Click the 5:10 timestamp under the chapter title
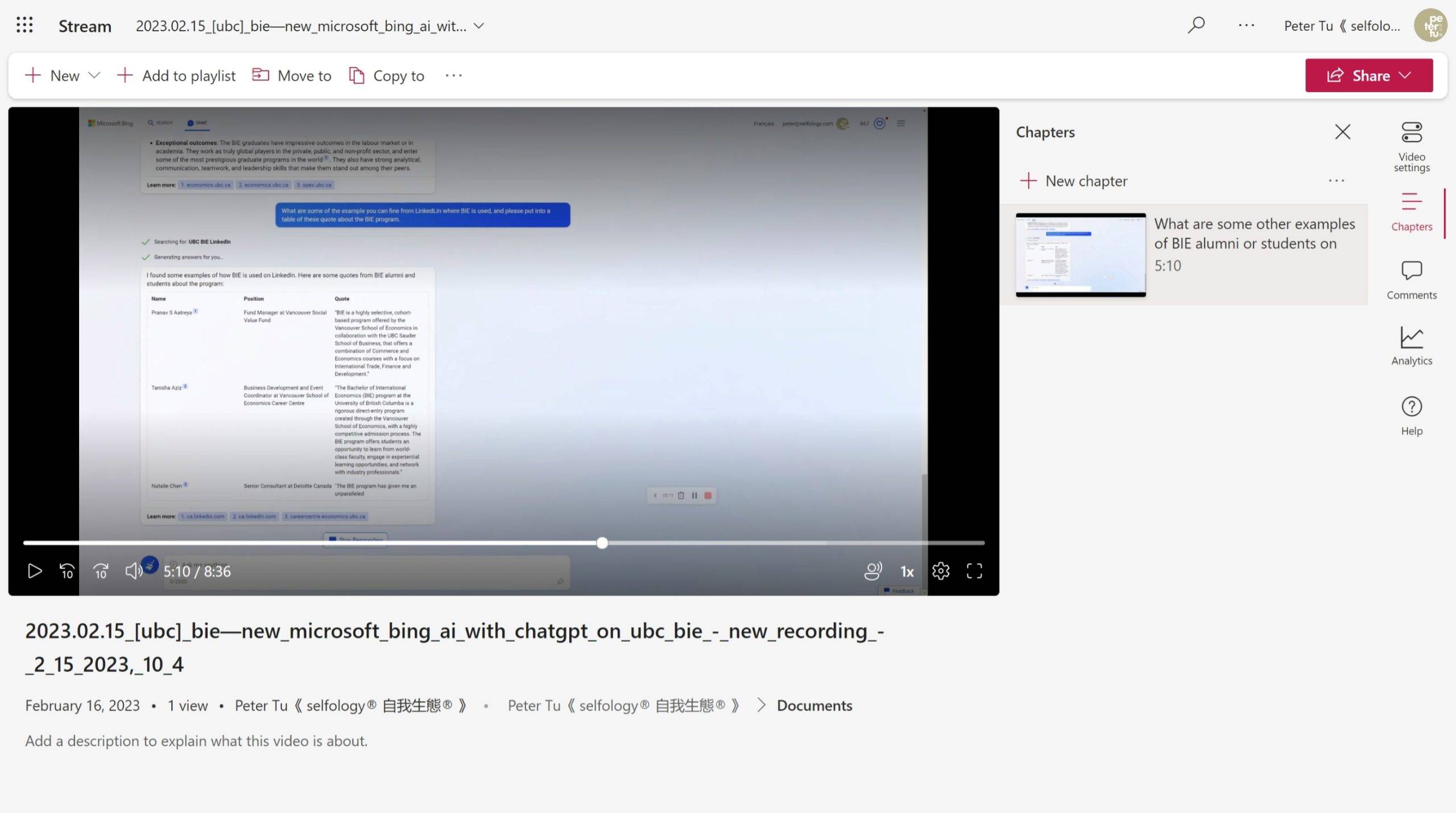The width and height of the screenshot is (1456, 813). point(1168,266)
